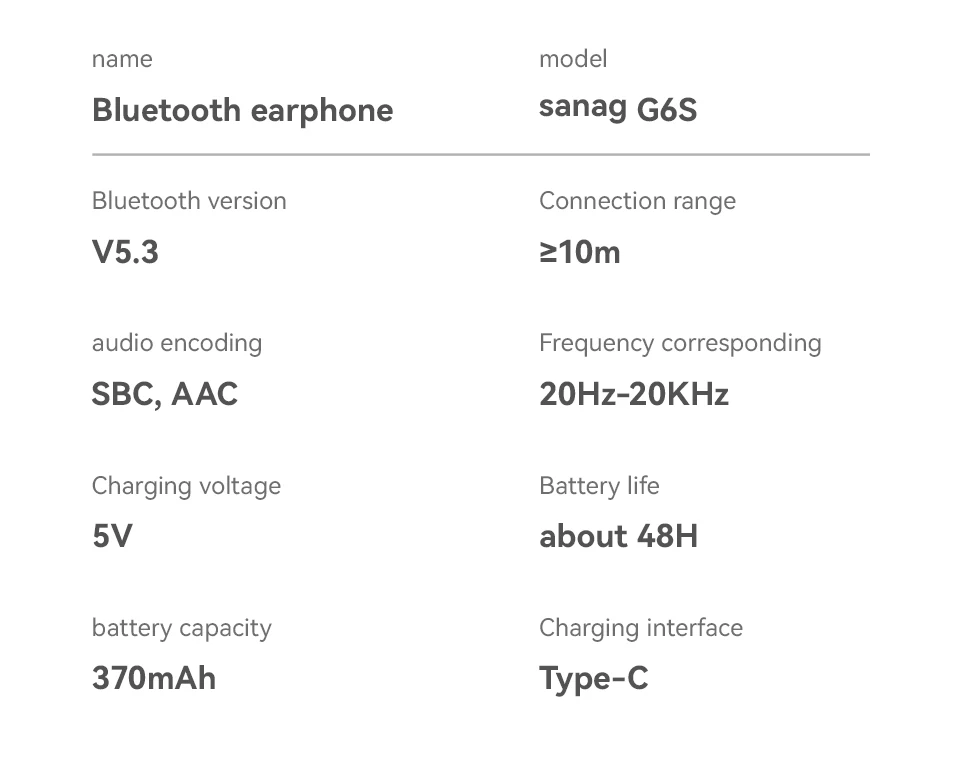Click the 'name' field label
This screenshot has height=757, width=960.
[122, 59]
